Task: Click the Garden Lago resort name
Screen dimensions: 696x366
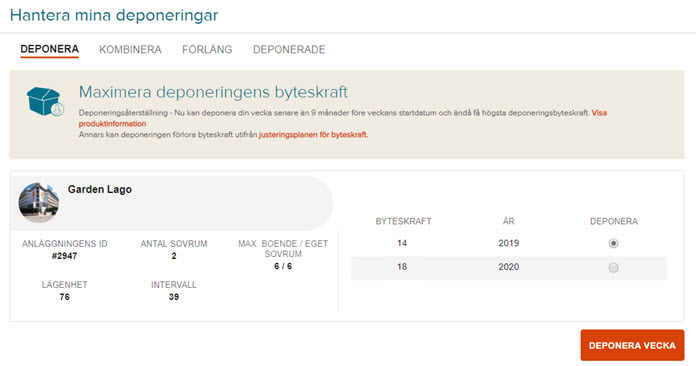Action: pos(100,189)
